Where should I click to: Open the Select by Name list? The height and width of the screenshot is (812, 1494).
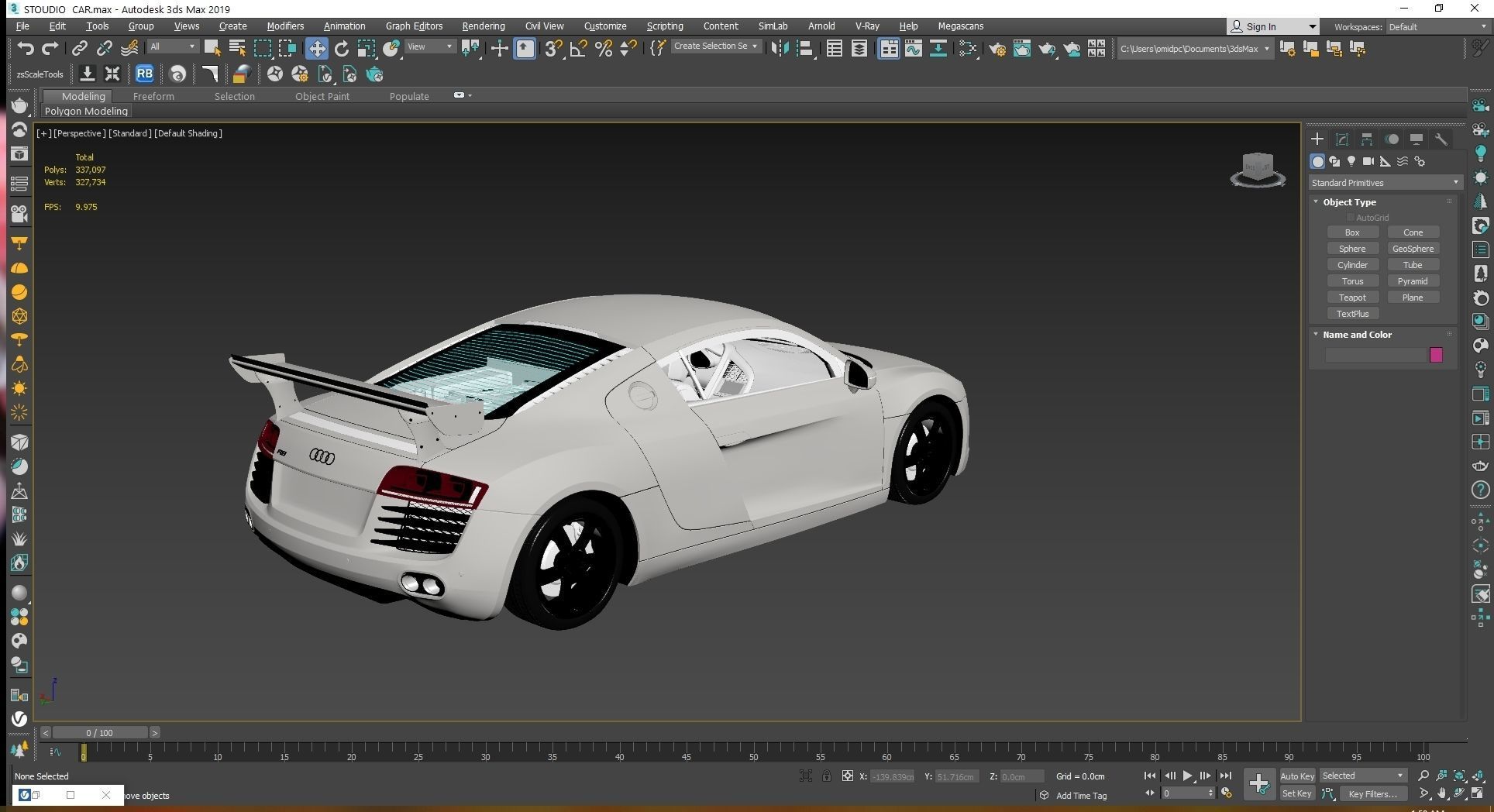click(x=237, y=49)
